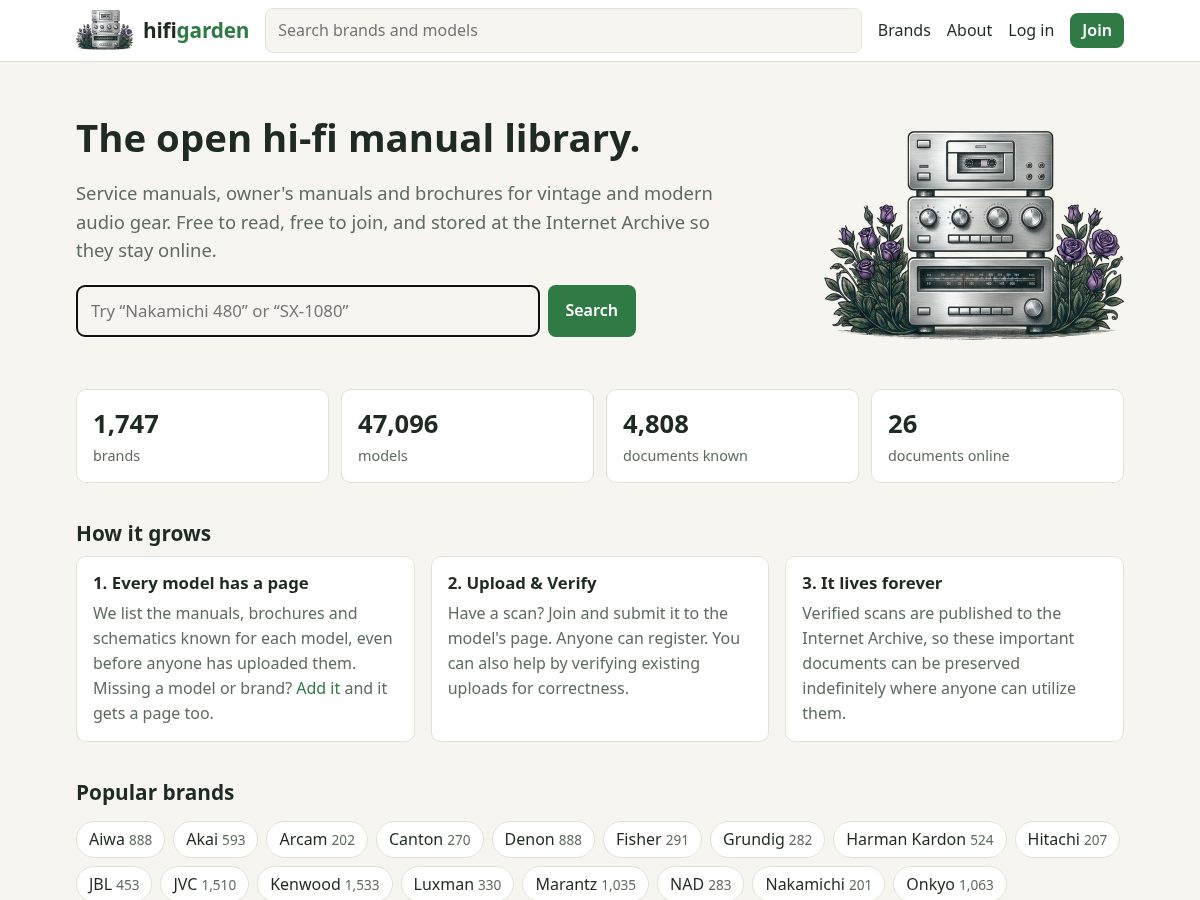Viewport: 1200px width, 900px height.
Task: Select the 26 documents online card
Action: coord(997,436)
